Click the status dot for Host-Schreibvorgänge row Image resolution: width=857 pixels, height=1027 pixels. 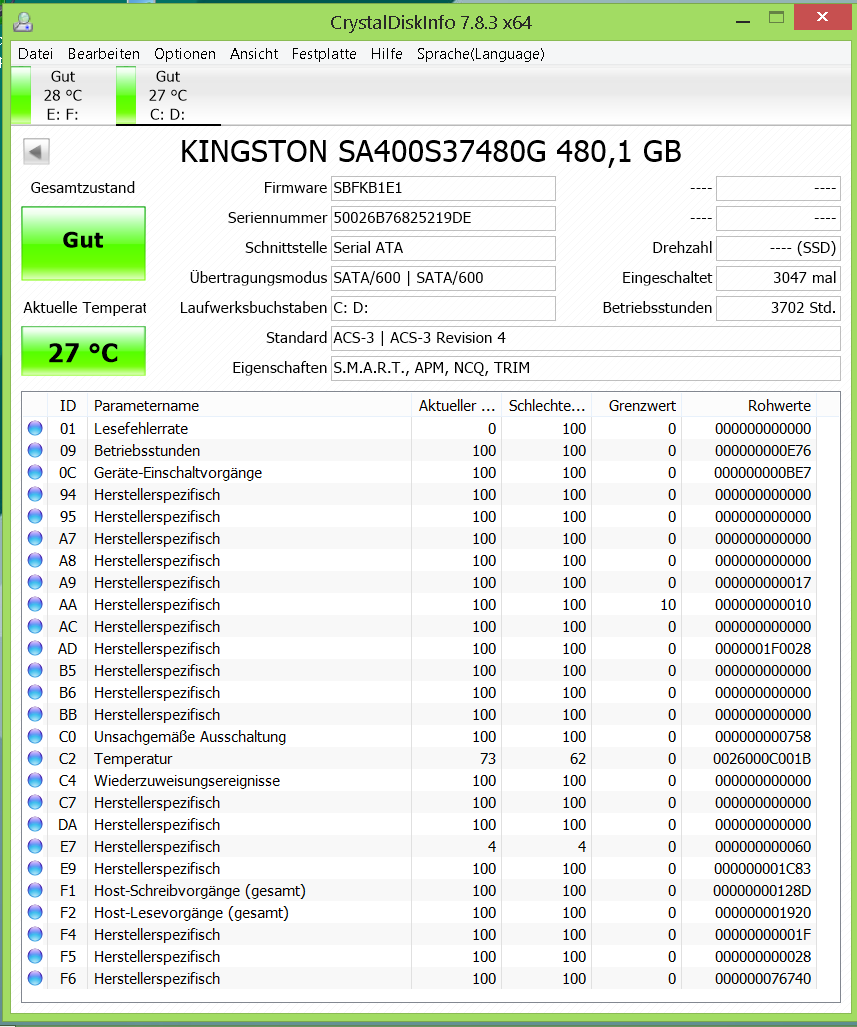pyautogui.click(x=35, y=891)
